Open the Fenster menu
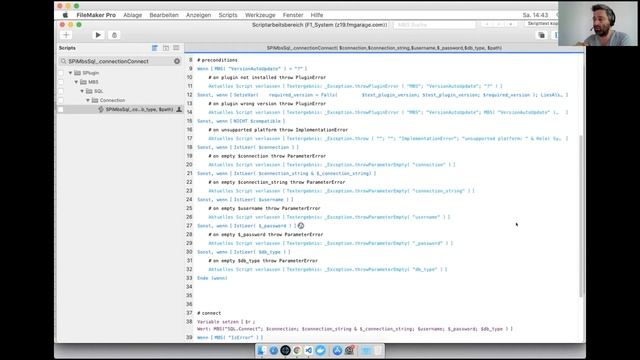 point(293,15)
